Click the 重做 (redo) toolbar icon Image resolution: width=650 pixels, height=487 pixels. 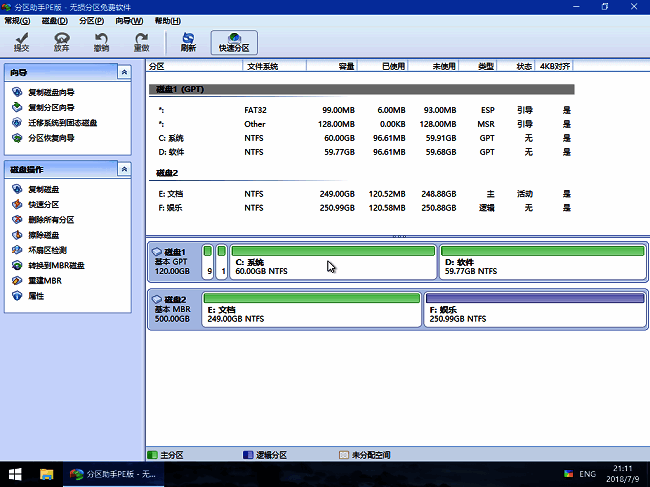[x=141, y=41]
